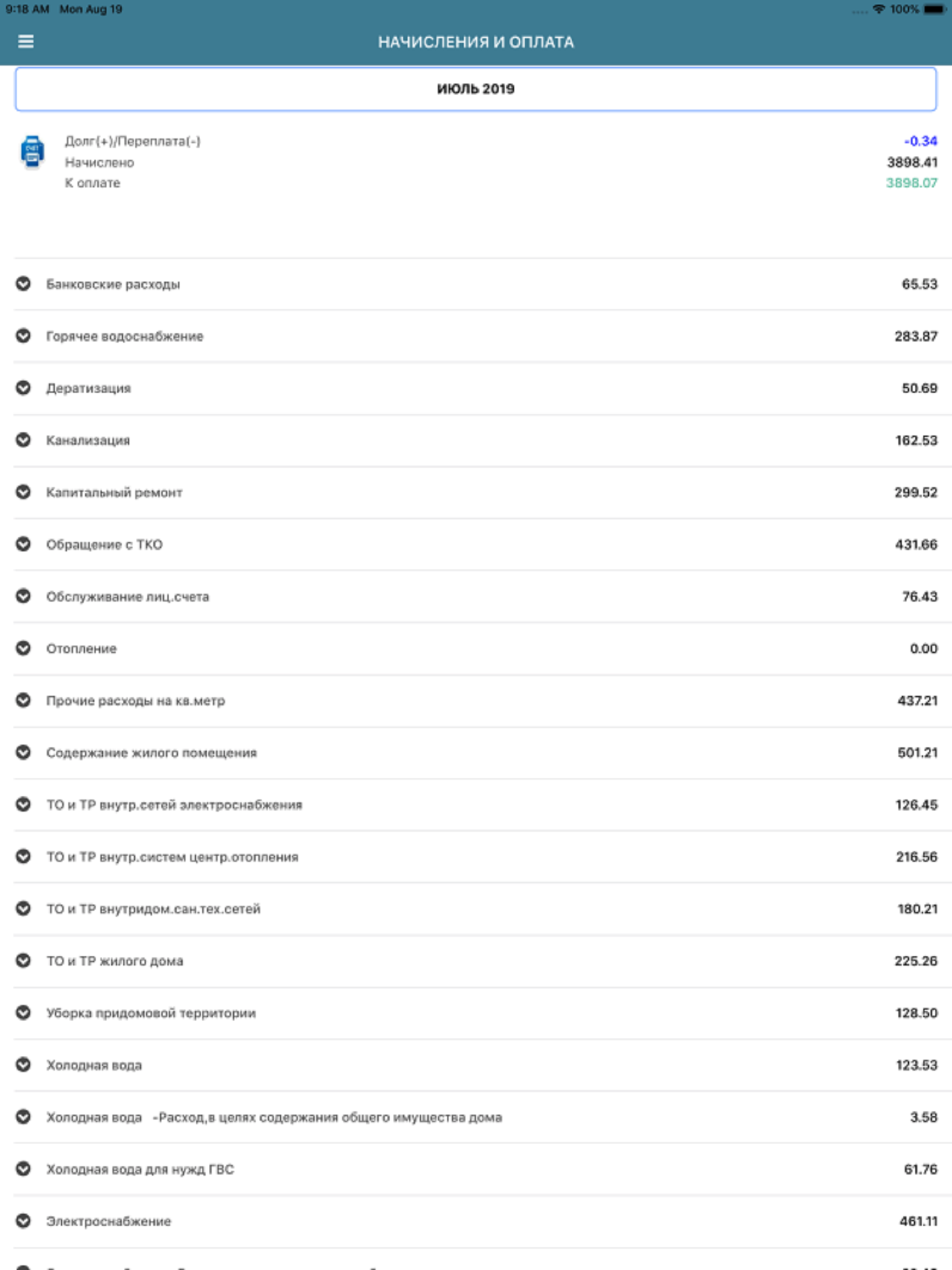Expand the Дератизация chevron icon

click(x=23, y=388)
